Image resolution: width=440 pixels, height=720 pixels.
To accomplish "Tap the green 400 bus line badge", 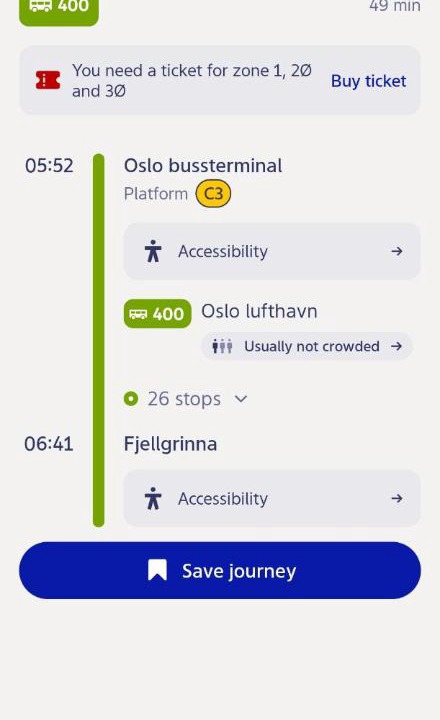I will pos(157,314).
